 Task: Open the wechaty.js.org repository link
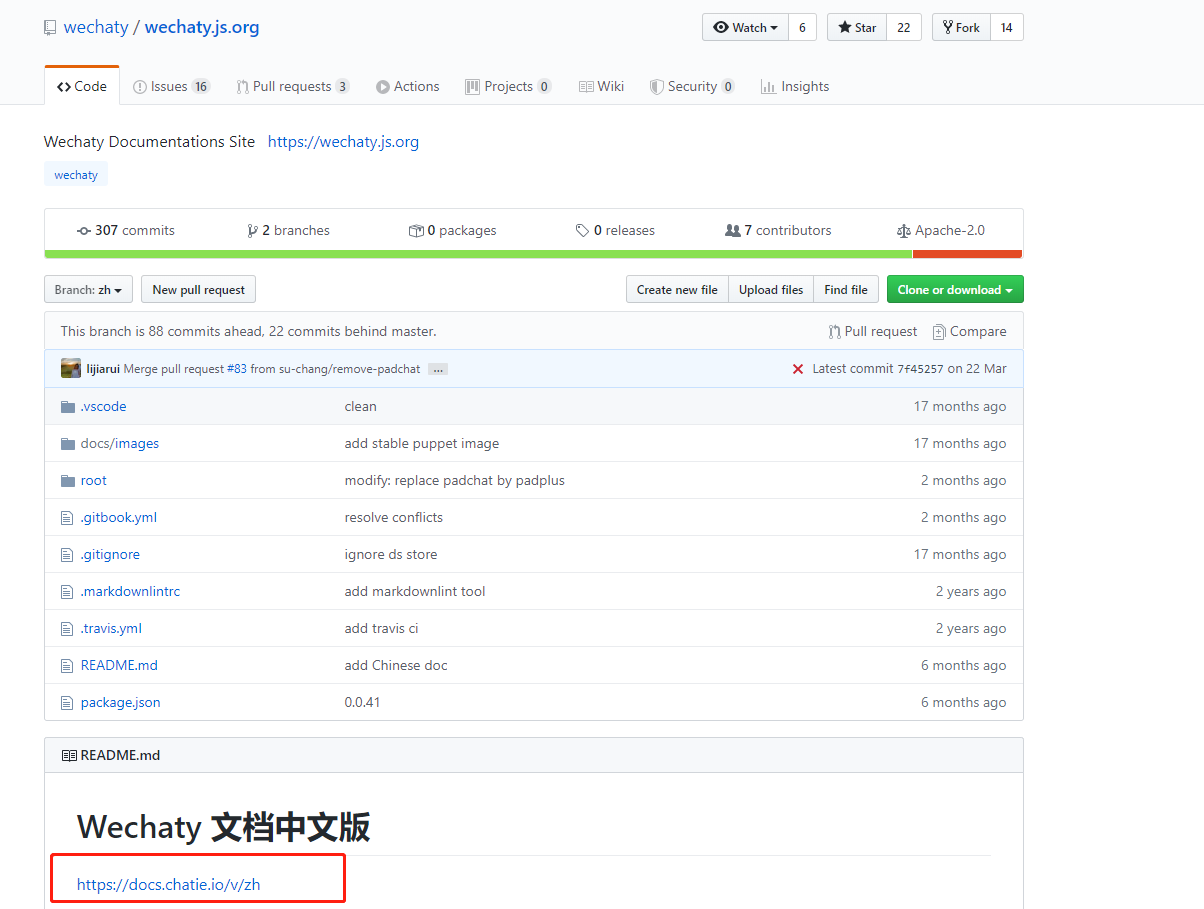(x=202, y=27)
